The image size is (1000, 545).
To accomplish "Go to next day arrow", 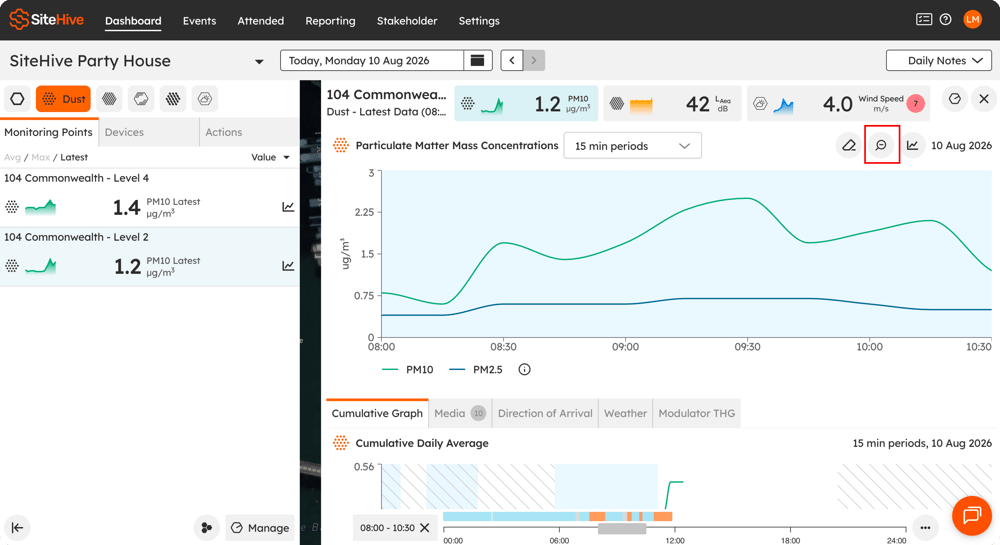I will click(534, 61).
